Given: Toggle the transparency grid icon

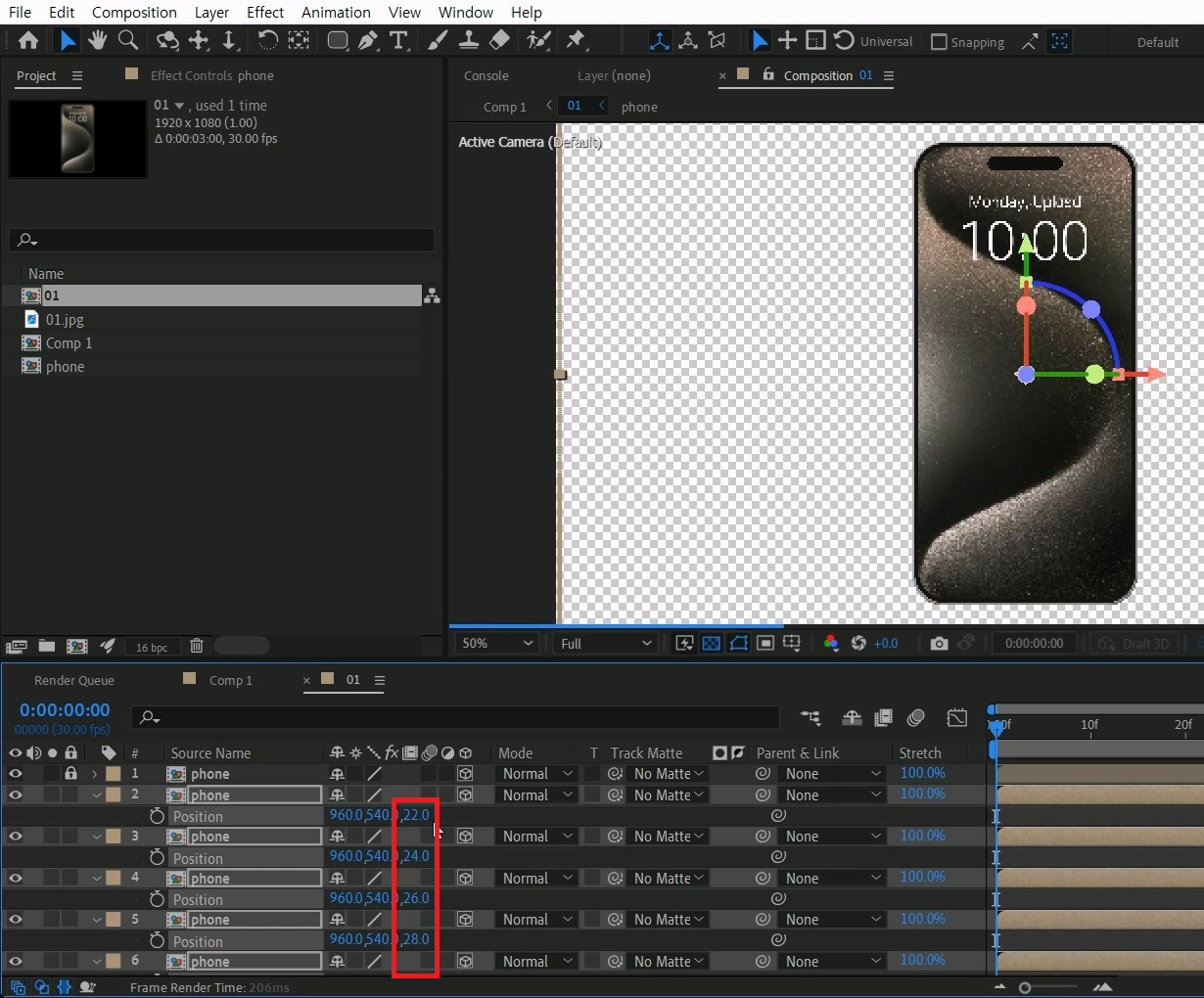Looking at the screenshot, I should pos(712,643).
